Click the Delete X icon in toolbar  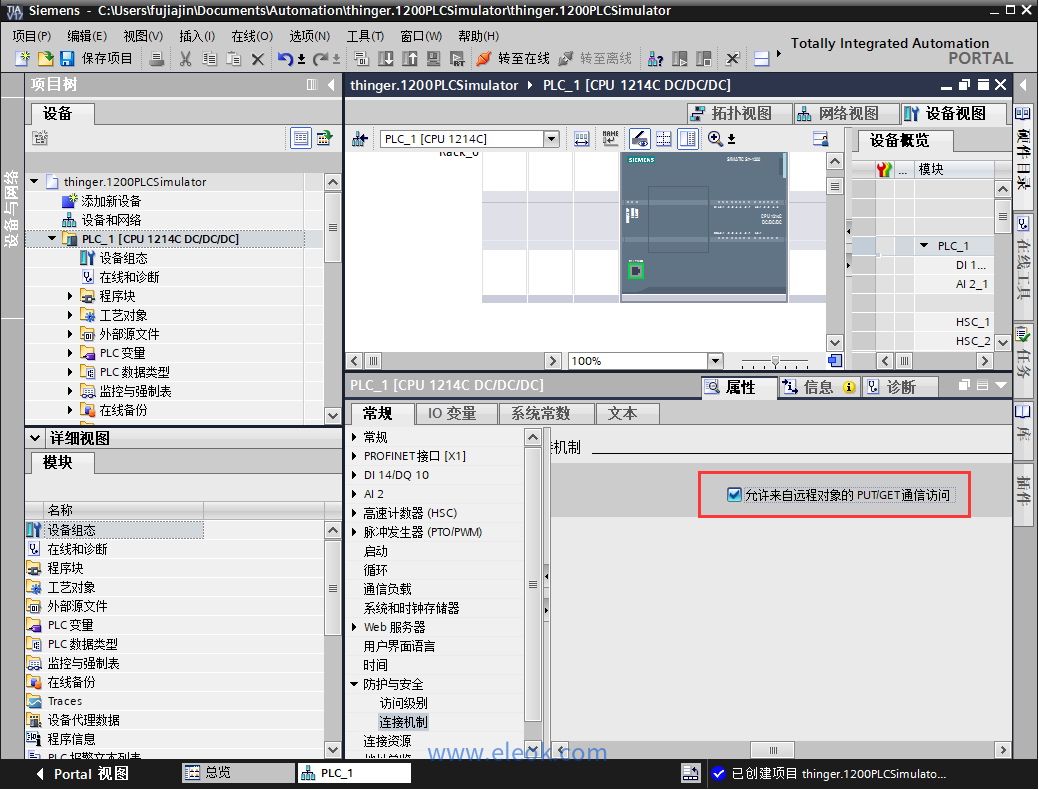pos(257,59)
